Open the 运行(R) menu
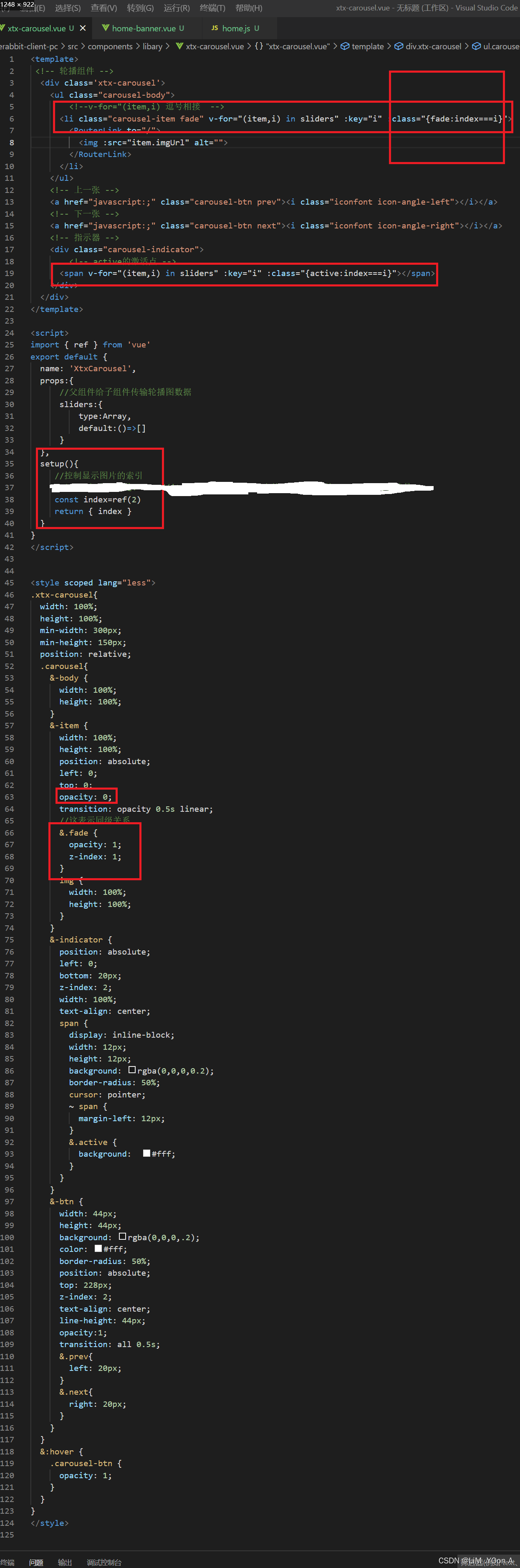This screenshot has height=1568, width=520. [x=177, y=8]
